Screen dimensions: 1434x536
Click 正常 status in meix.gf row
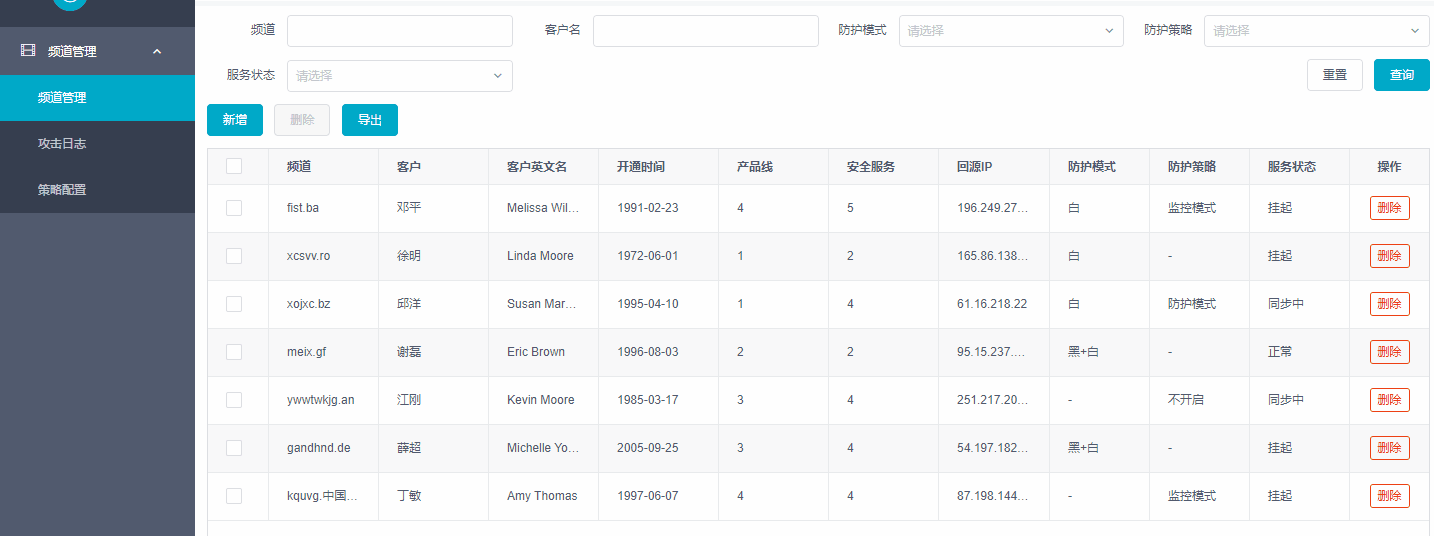tap(1280, 352)
